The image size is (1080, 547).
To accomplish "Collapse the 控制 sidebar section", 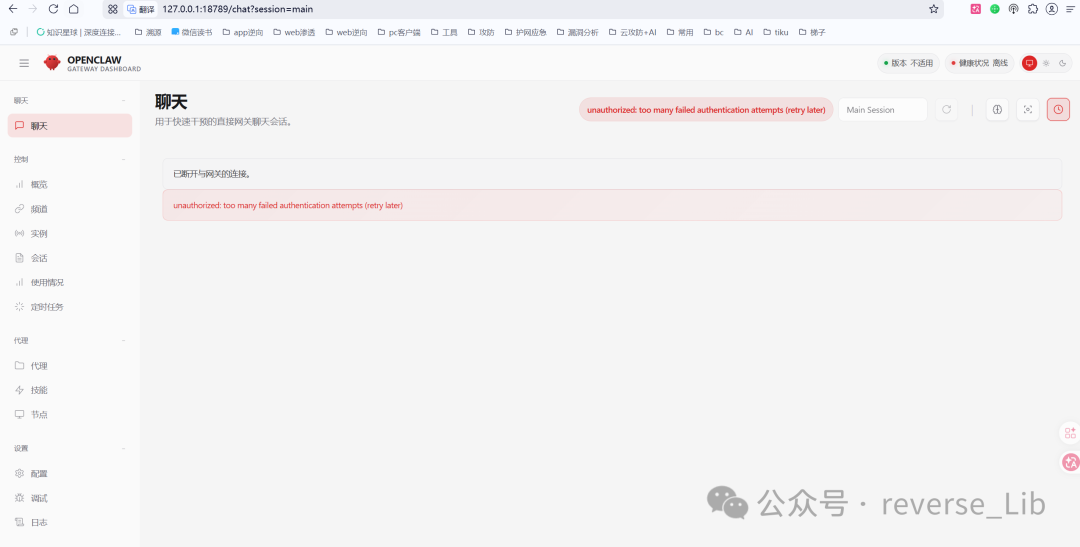I will click(x=70, y=159).
